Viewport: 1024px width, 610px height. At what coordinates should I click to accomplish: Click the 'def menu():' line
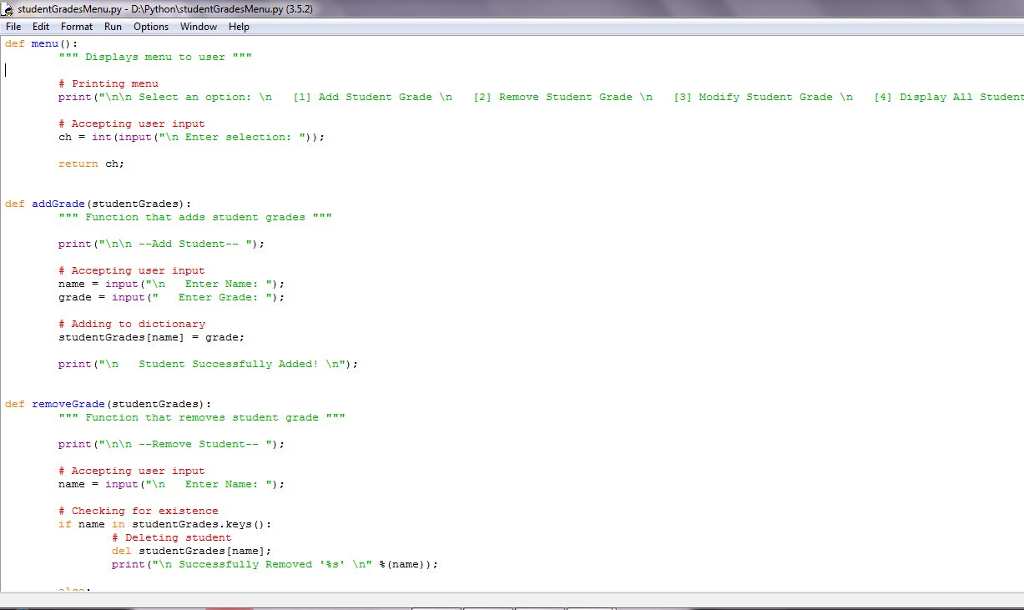(41, 44)
